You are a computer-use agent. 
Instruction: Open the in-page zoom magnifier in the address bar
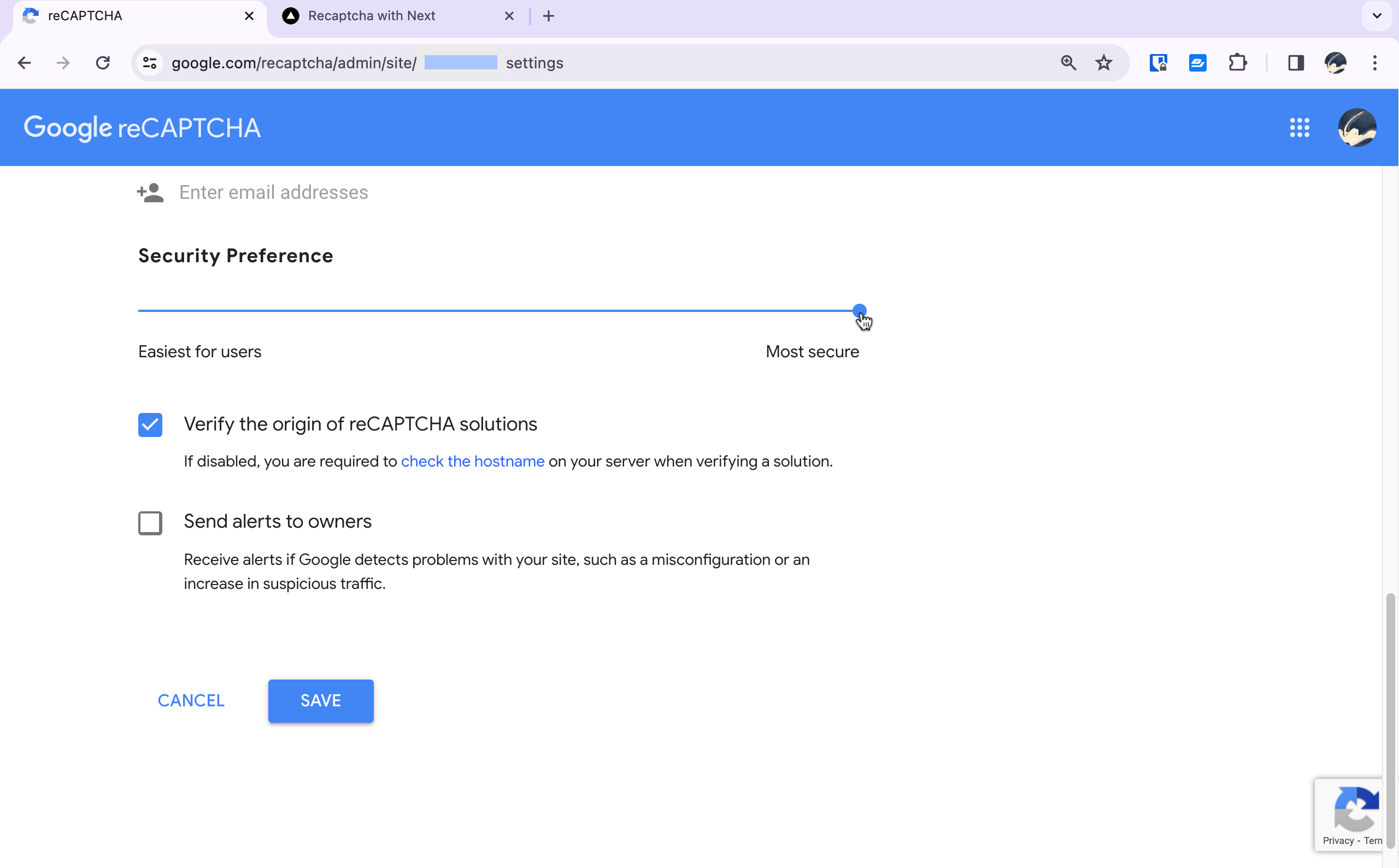[1068, 63]
